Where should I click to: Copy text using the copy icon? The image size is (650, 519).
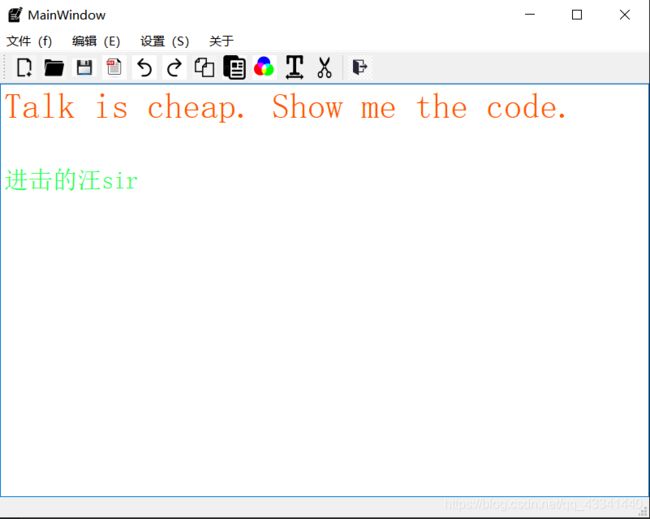[204, 67]
